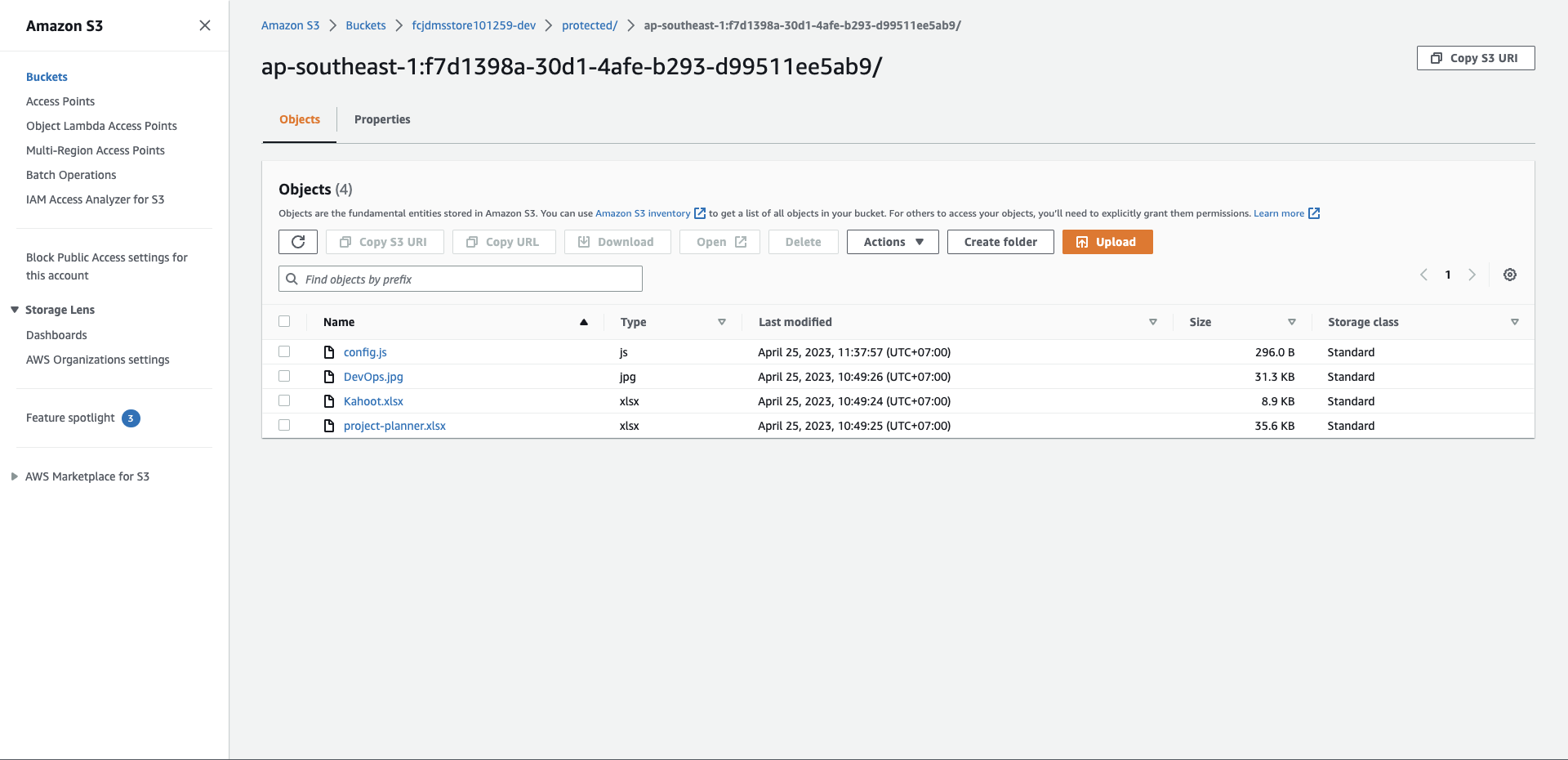Check the Kahoot.xlsx row checkbox
The width and height of the screenshot is (1568, 760).
pos(284,400)
